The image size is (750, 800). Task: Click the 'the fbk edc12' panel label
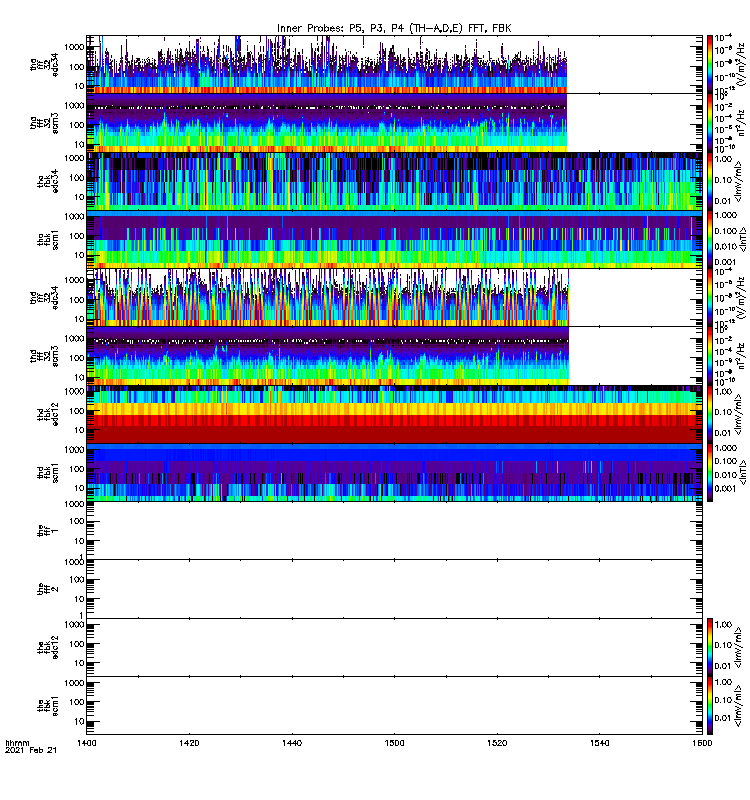[x=48, y=647]
